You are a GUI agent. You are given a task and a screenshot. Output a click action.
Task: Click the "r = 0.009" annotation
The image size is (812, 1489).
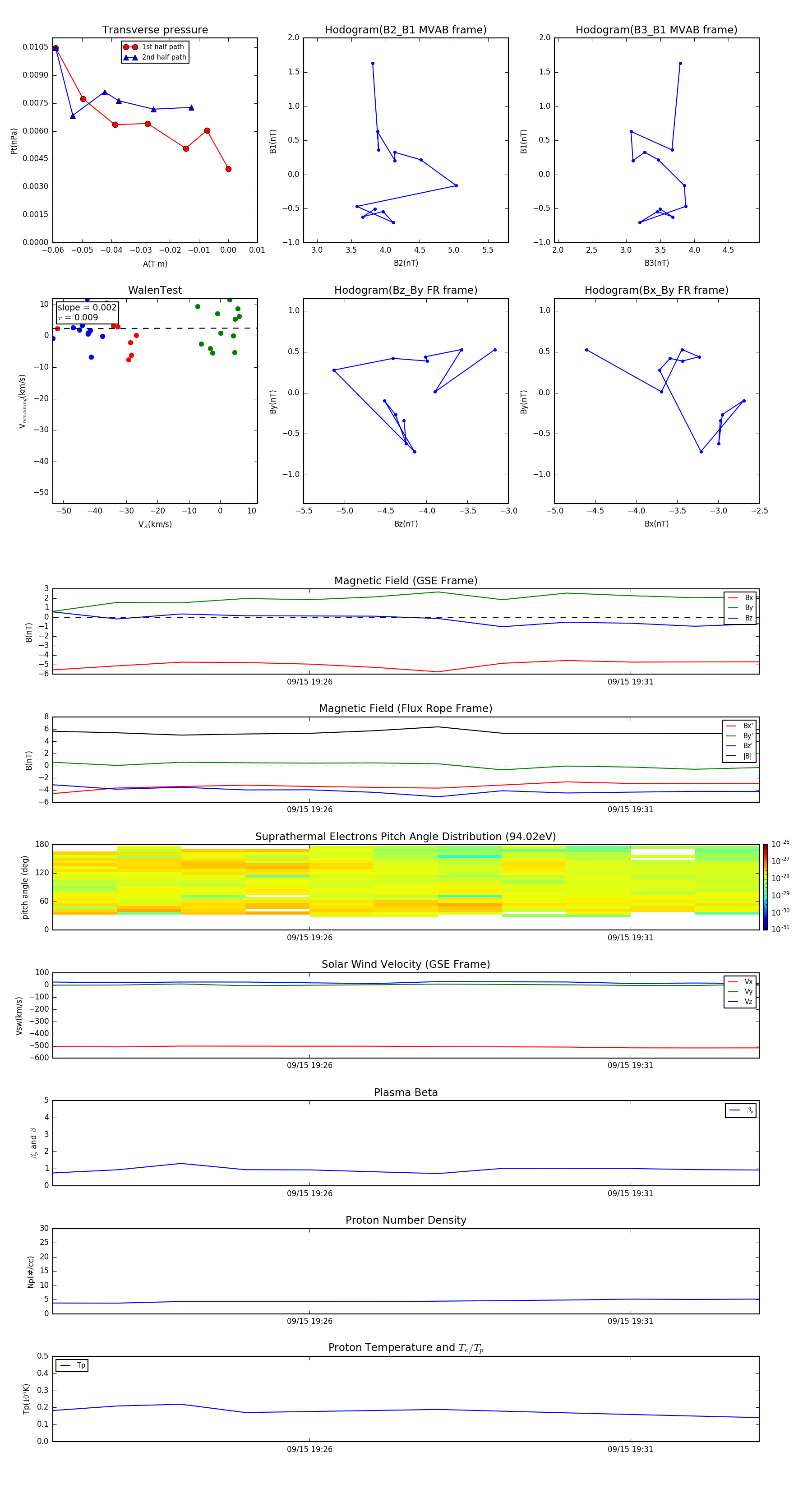(78, 317)
